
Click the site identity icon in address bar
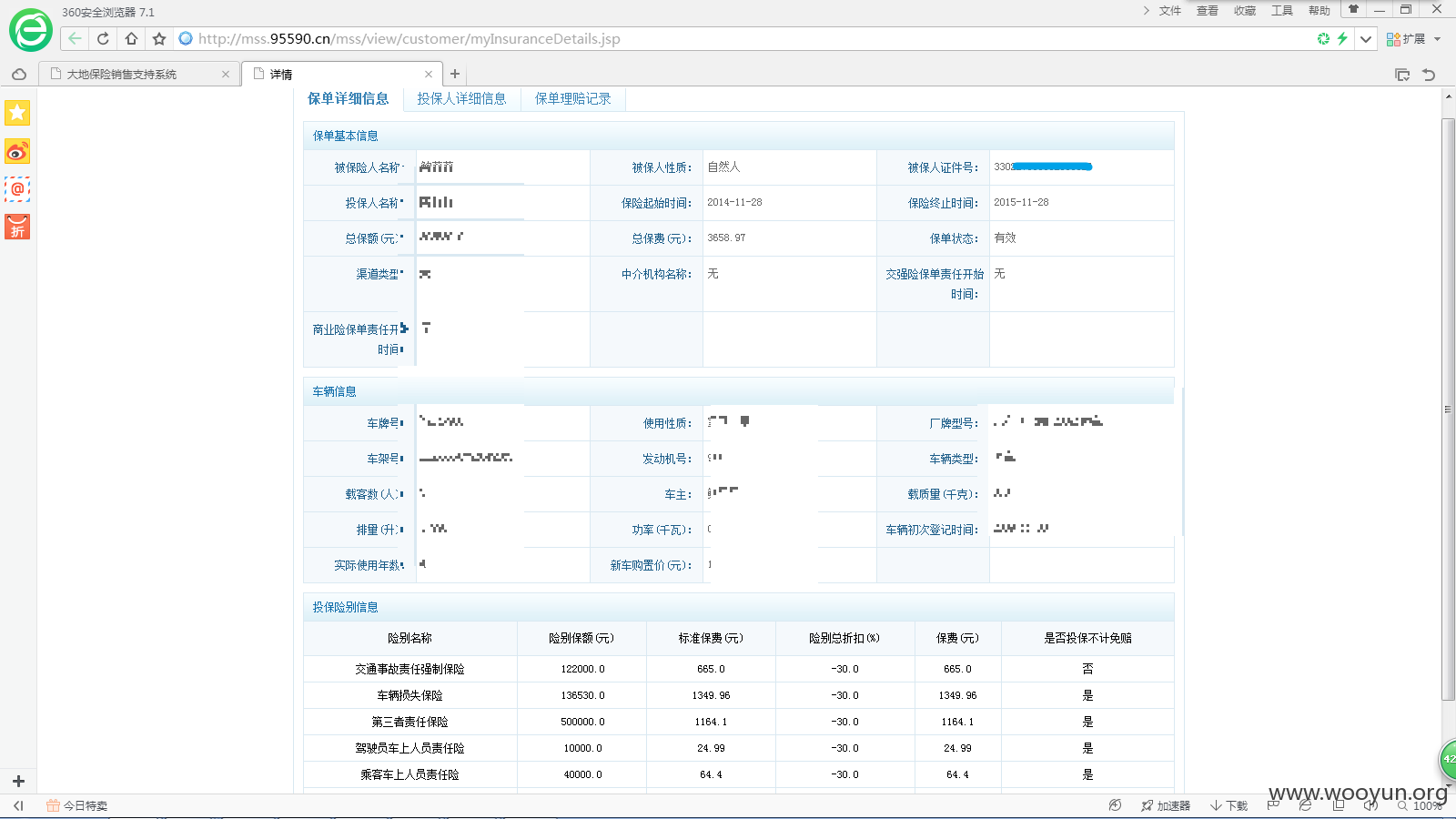tap(186, 38)
